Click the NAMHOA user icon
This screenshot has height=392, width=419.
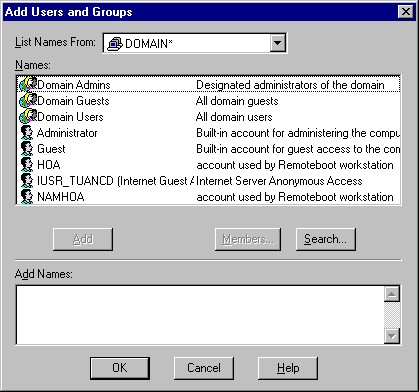[27, 196]
